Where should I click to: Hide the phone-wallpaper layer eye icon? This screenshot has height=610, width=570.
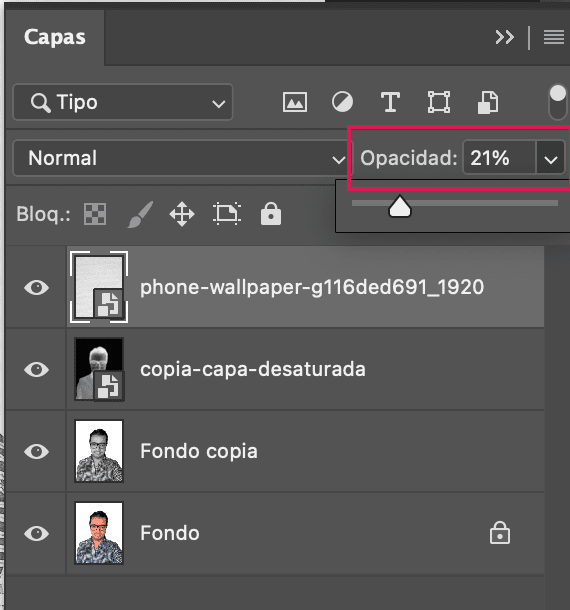pos(37,287)
